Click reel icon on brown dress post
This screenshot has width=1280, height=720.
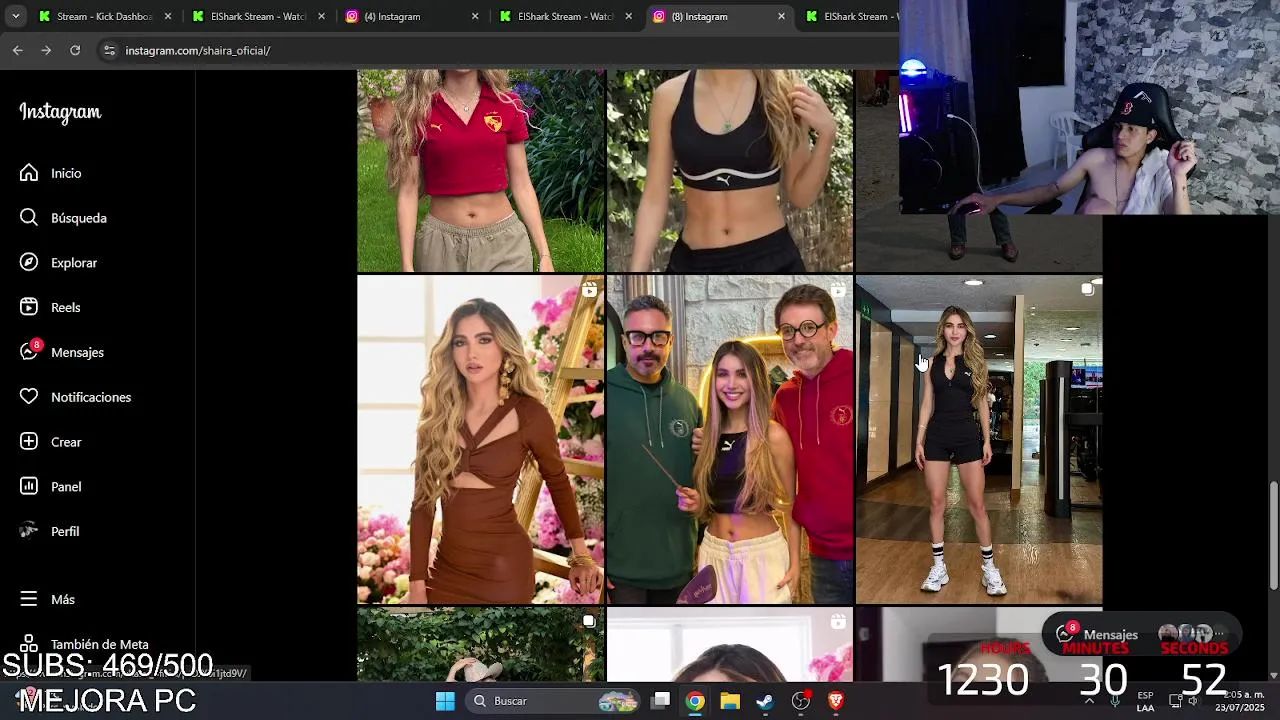(x=589, y=290)
